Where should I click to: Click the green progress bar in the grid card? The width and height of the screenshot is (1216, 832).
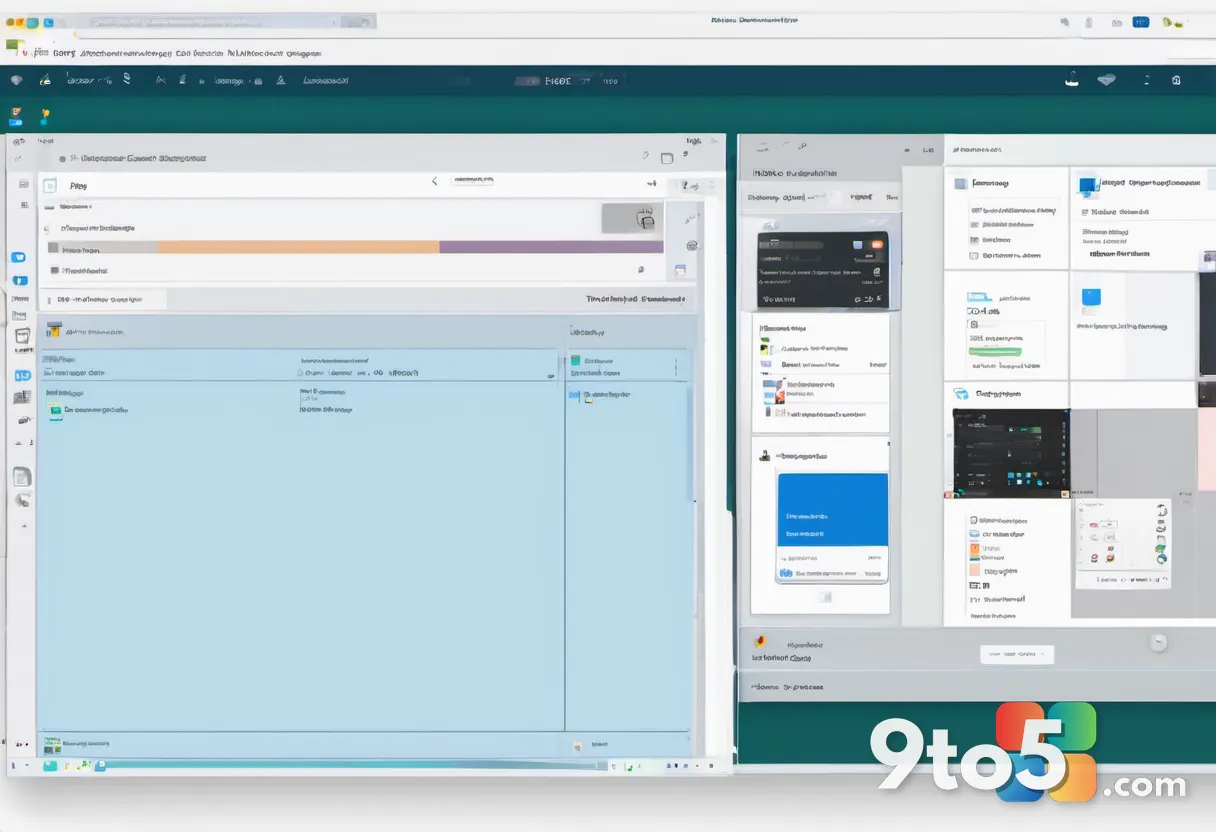click(x=996, y=351)
